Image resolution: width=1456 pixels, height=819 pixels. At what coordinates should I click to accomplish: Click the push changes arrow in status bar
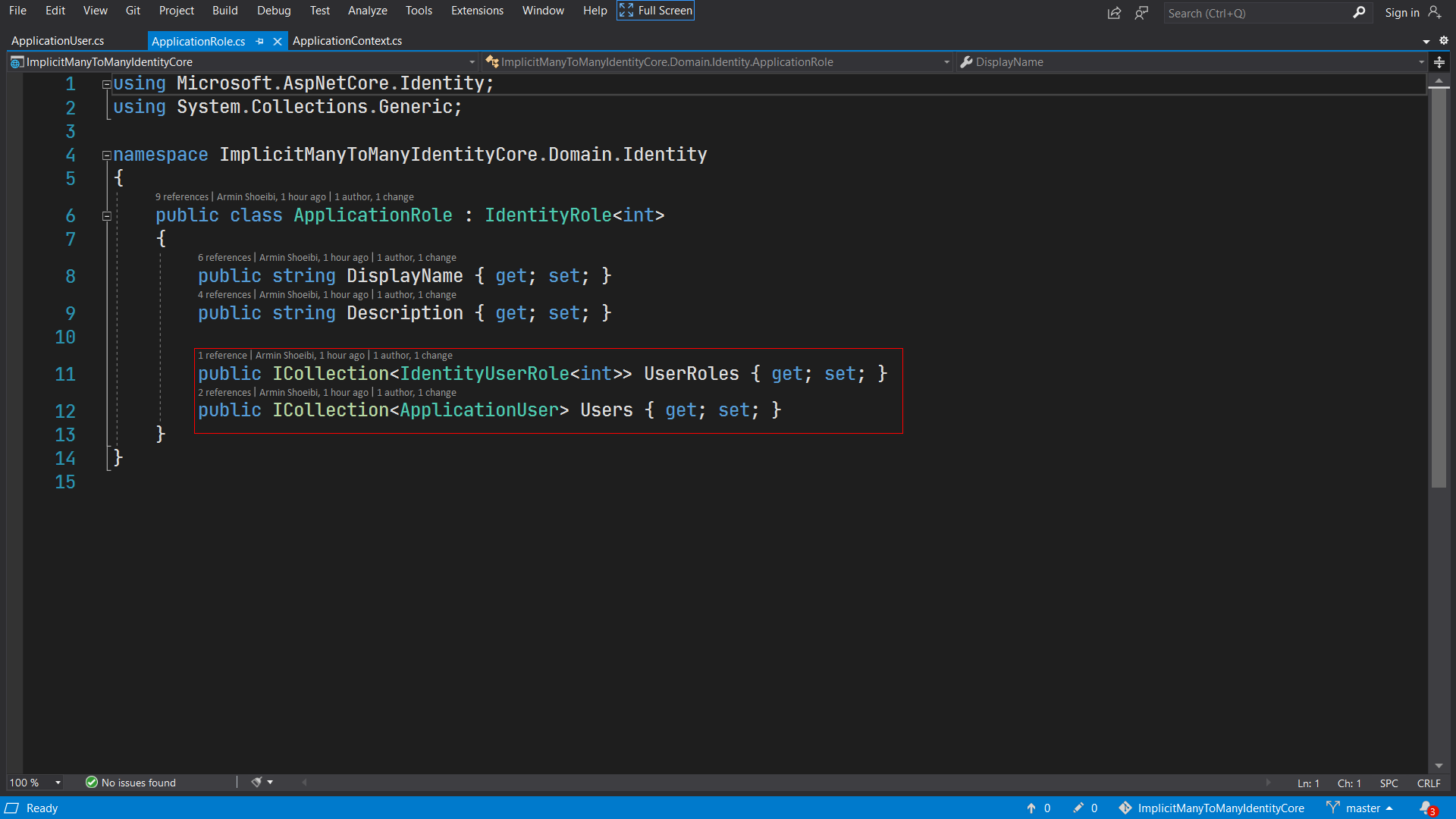click(x=1031, y=808)
